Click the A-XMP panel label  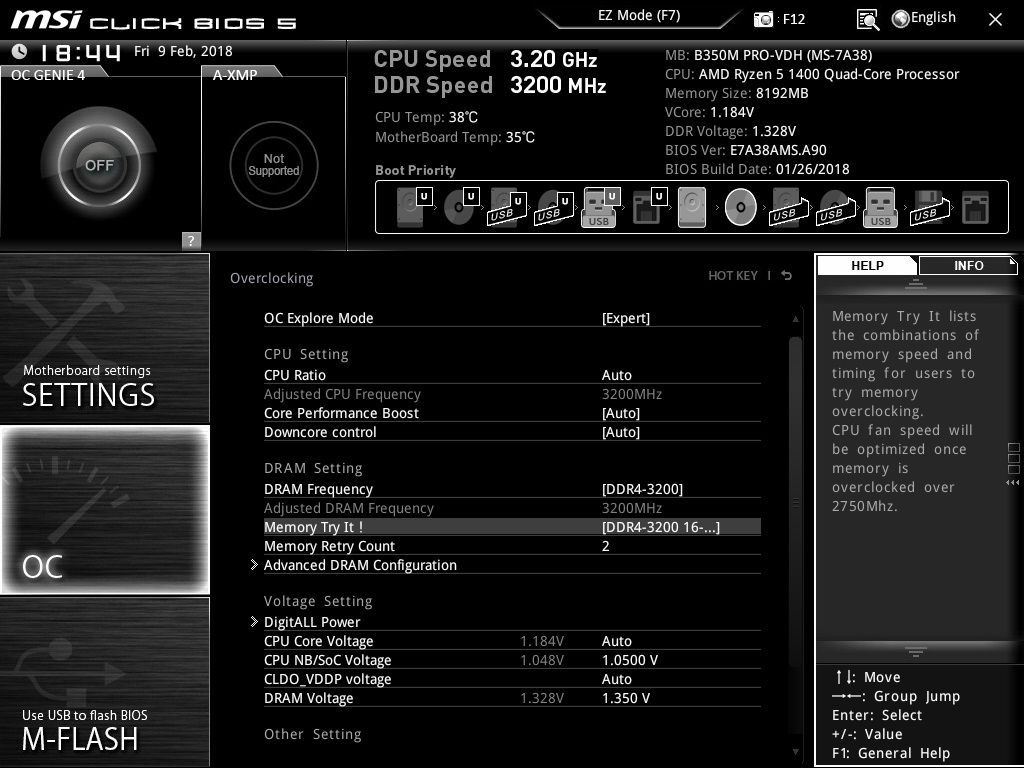(235, 75)
